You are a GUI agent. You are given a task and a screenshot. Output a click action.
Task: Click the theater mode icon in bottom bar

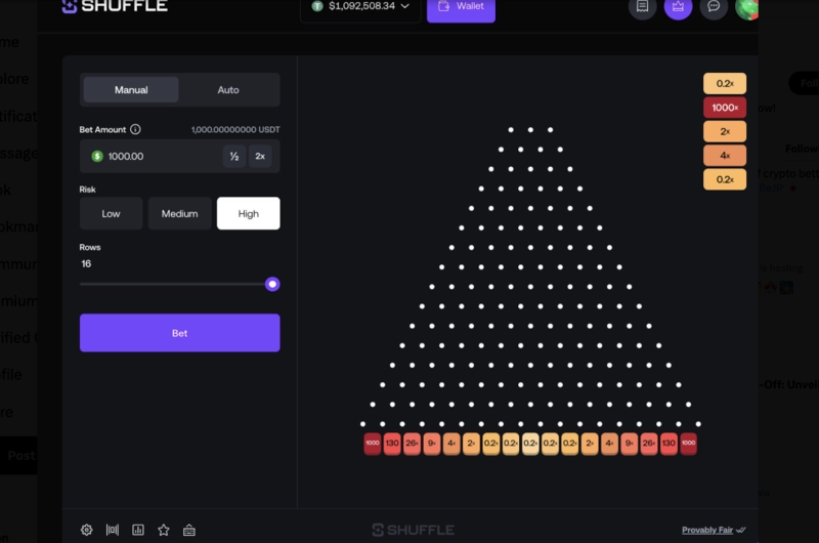112,530
